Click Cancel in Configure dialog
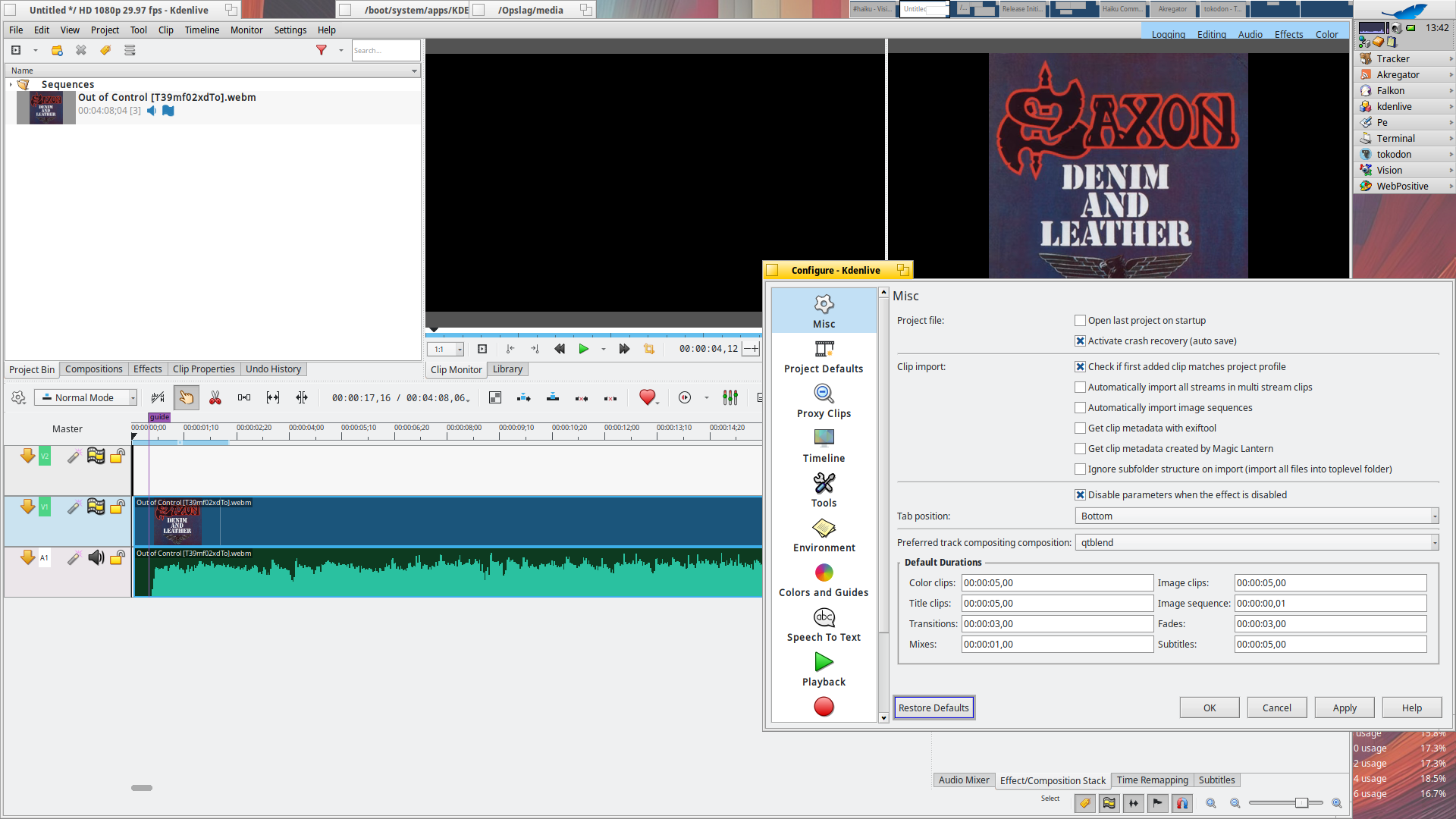The width and height of the screenshot is (1456, 819). point(1276,708)
